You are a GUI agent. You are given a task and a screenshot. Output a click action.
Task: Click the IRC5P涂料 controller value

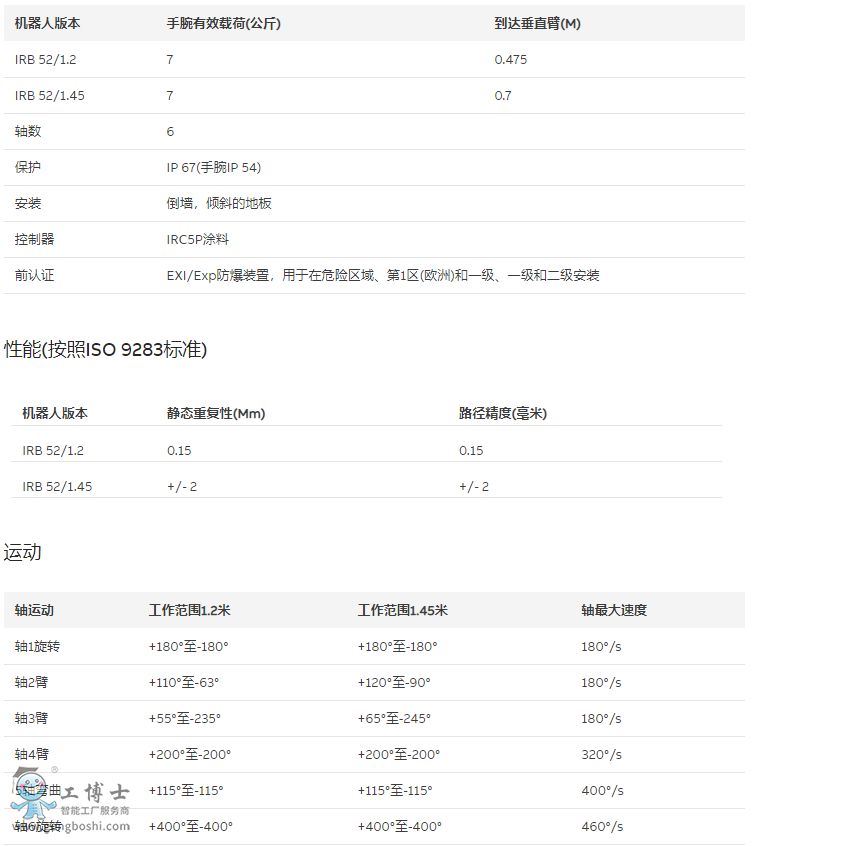click(x=198, y=239)
